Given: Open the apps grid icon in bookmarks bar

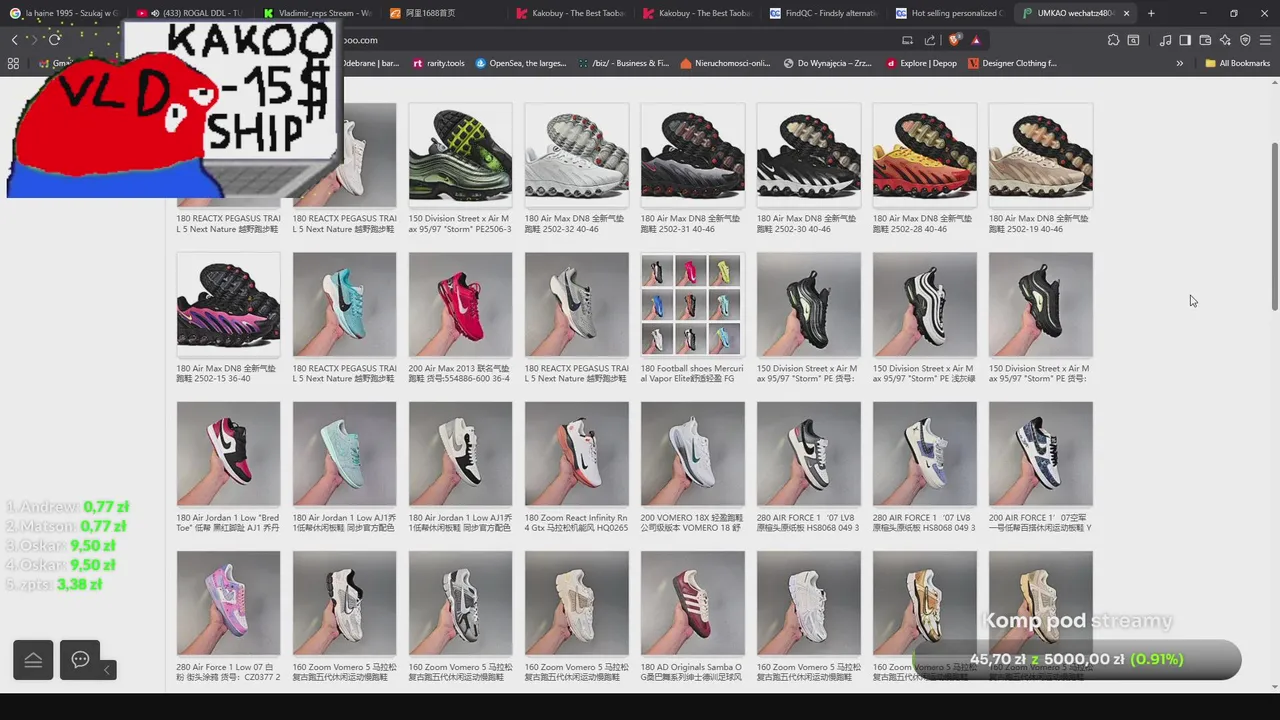Looking at the screenshot, I should point(13,63).
